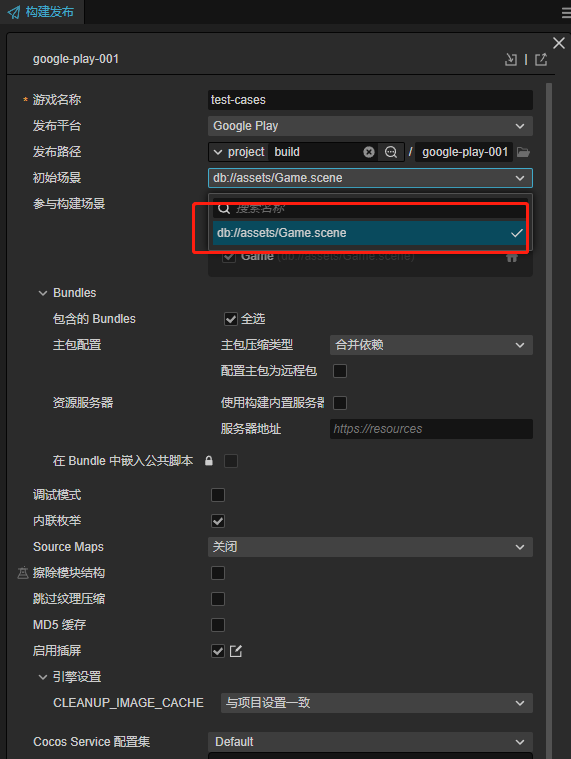Toggle the Game scene checkbox
Image resolution: width=571 pixels, height=759 pixels.
229,257
